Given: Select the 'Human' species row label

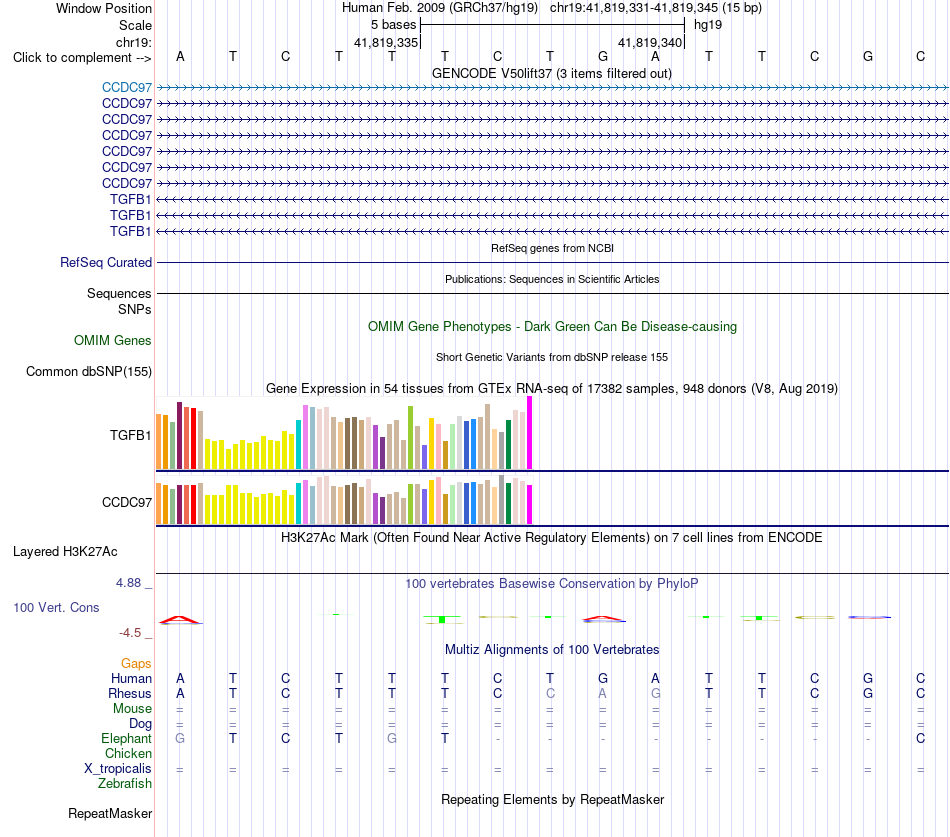Looking at the screenshot, I should 131,678.
